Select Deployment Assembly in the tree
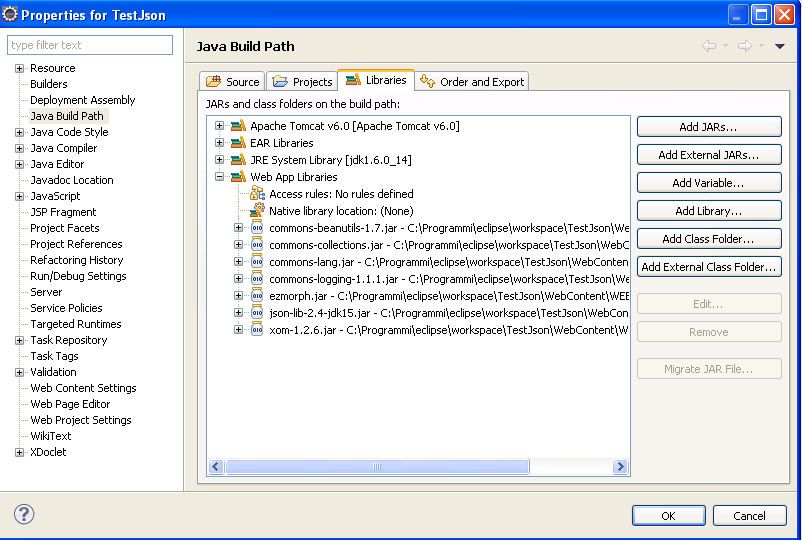Image resolution: width=802 pixels, height=541 pixels. 82,100
